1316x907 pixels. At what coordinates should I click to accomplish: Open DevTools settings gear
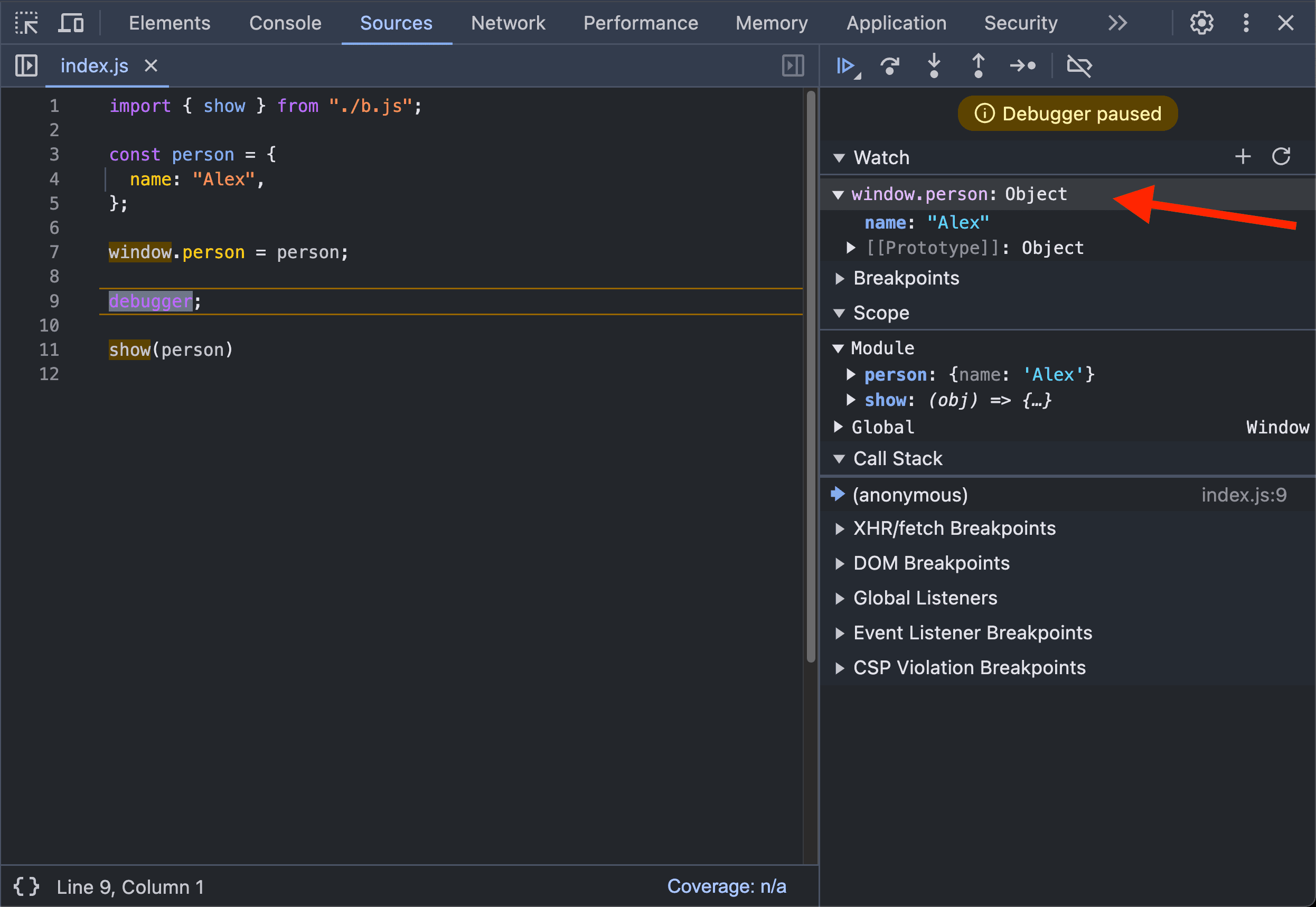(1201, 23)
